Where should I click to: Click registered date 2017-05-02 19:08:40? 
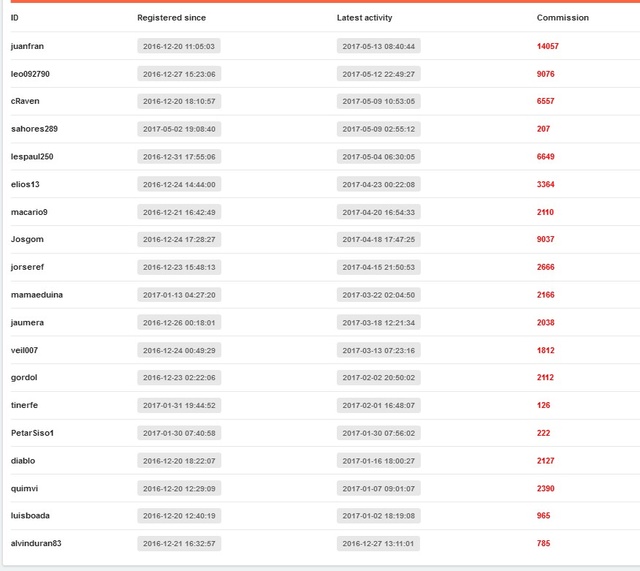[x=179, y=129]
